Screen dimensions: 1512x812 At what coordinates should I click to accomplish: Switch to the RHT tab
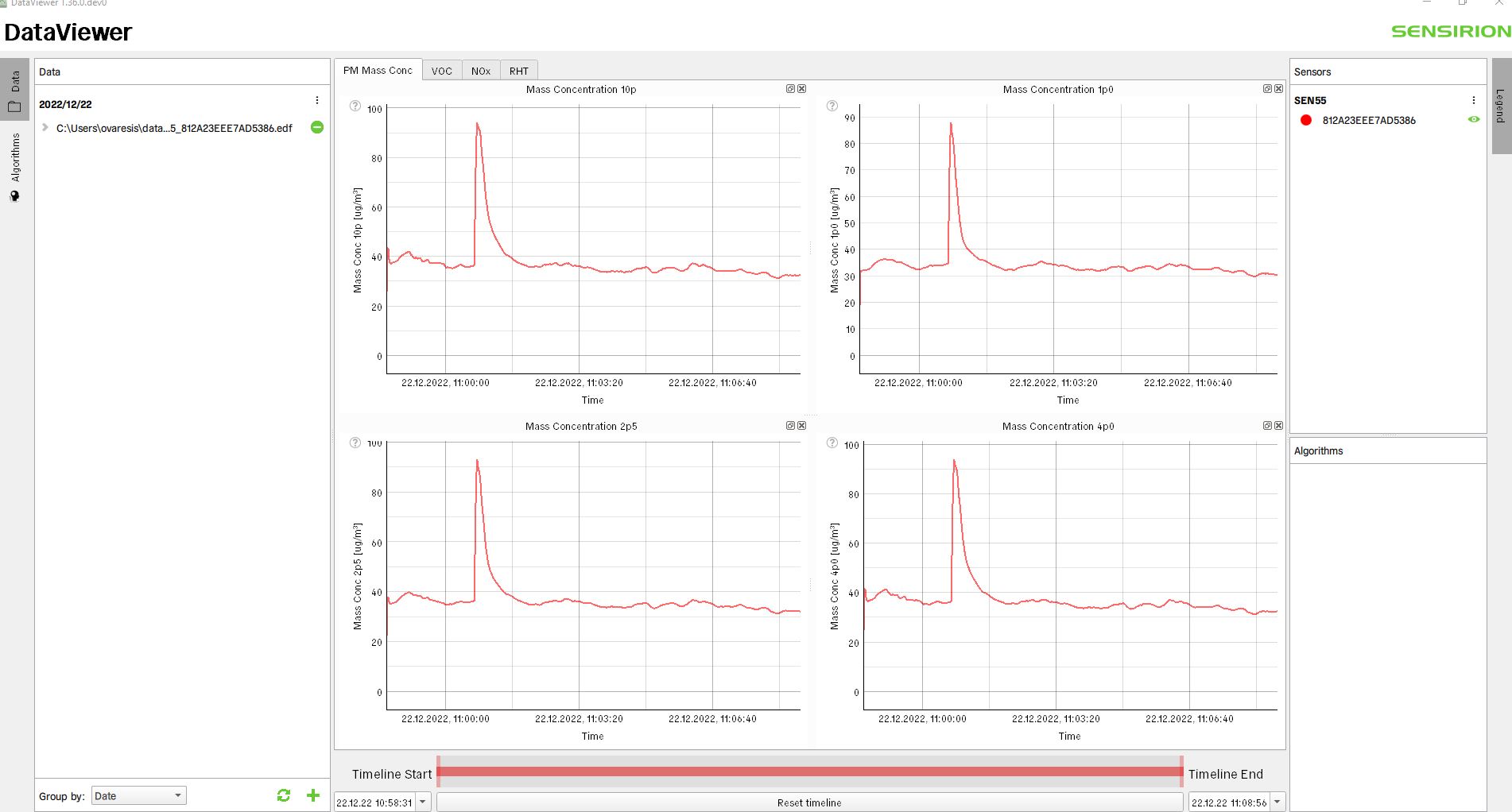click(518, 71)
